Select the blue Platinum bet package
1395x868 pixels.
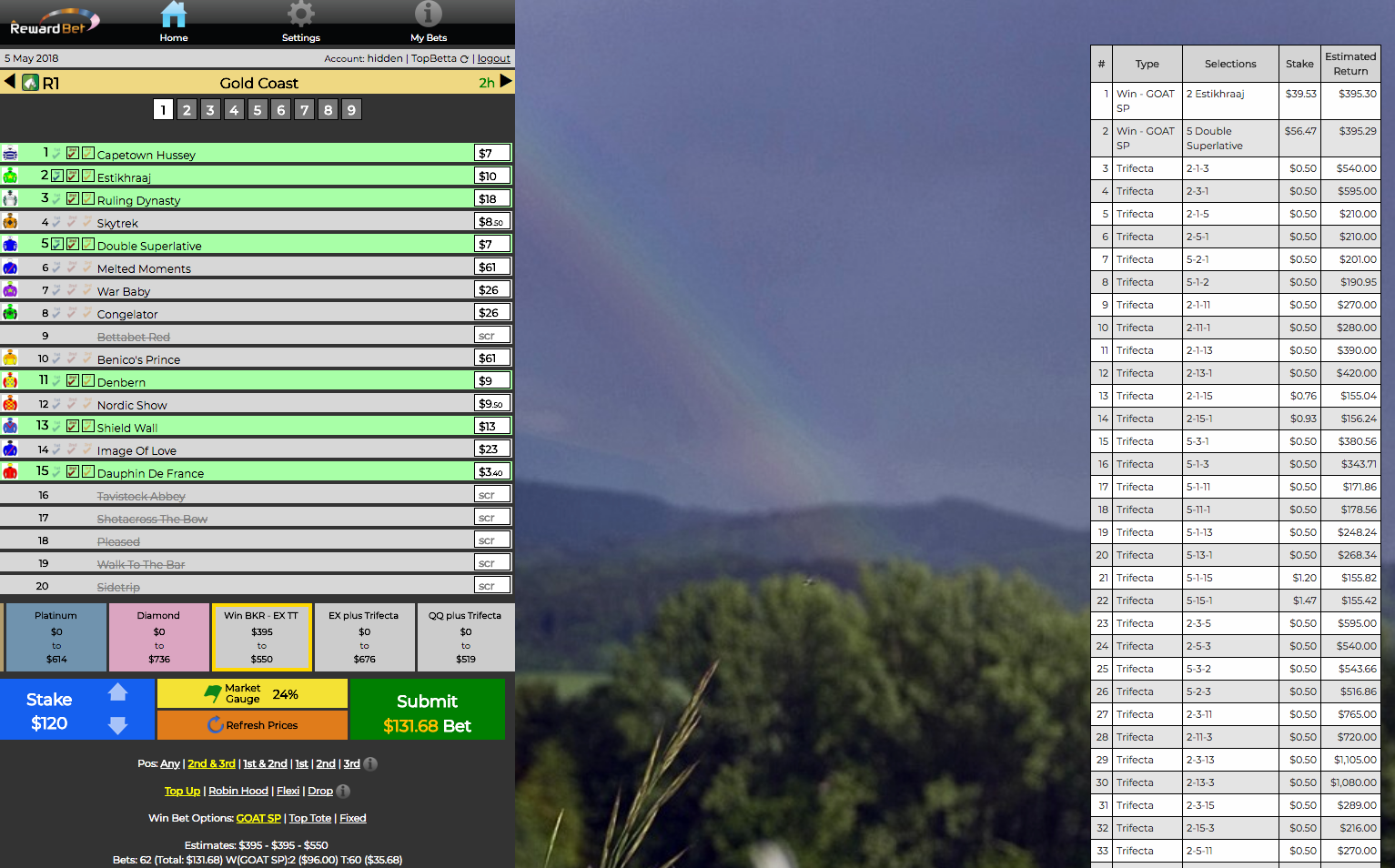click(56, 637)
